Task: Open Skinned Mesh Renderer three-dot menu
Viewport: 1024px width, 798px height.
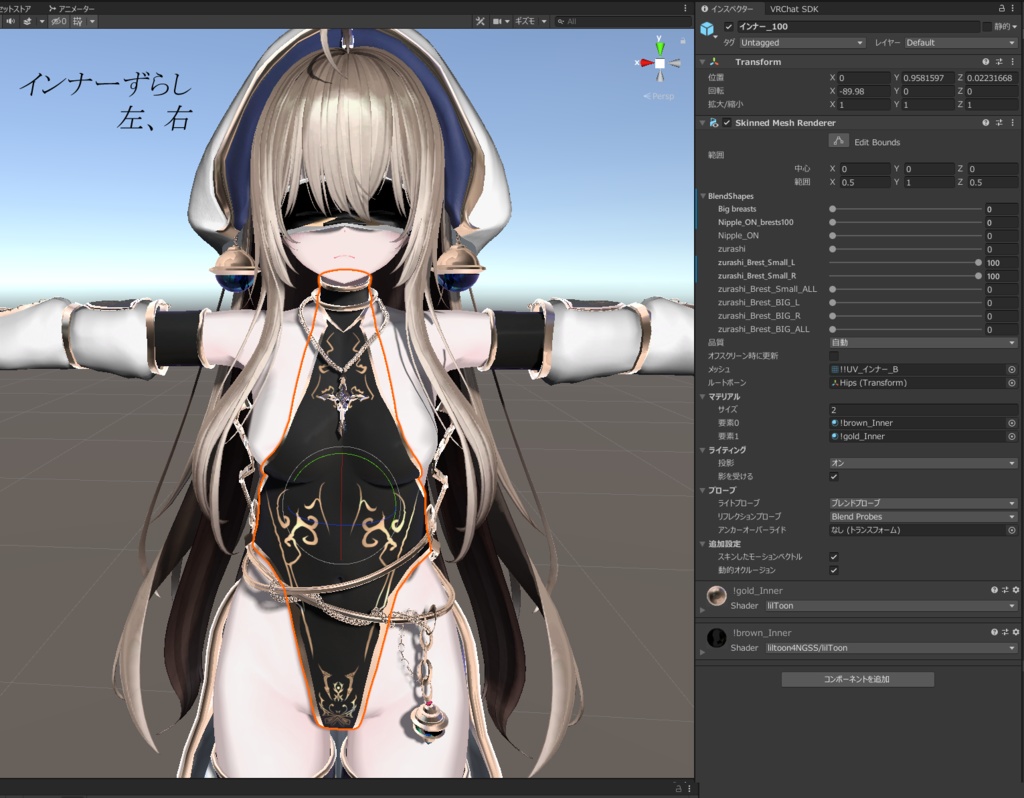Action: coord(1013,122)
